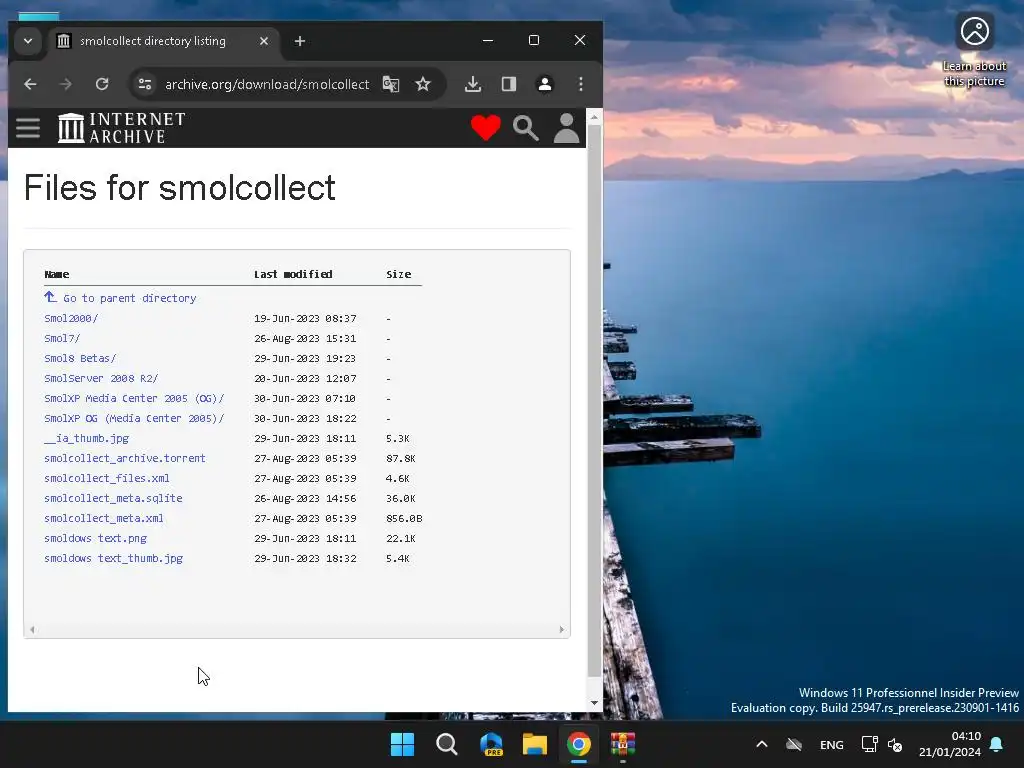This screenshot has height=768, width=1024.
Task: Open Internet Archive search
Action: [x=526, y=128]
